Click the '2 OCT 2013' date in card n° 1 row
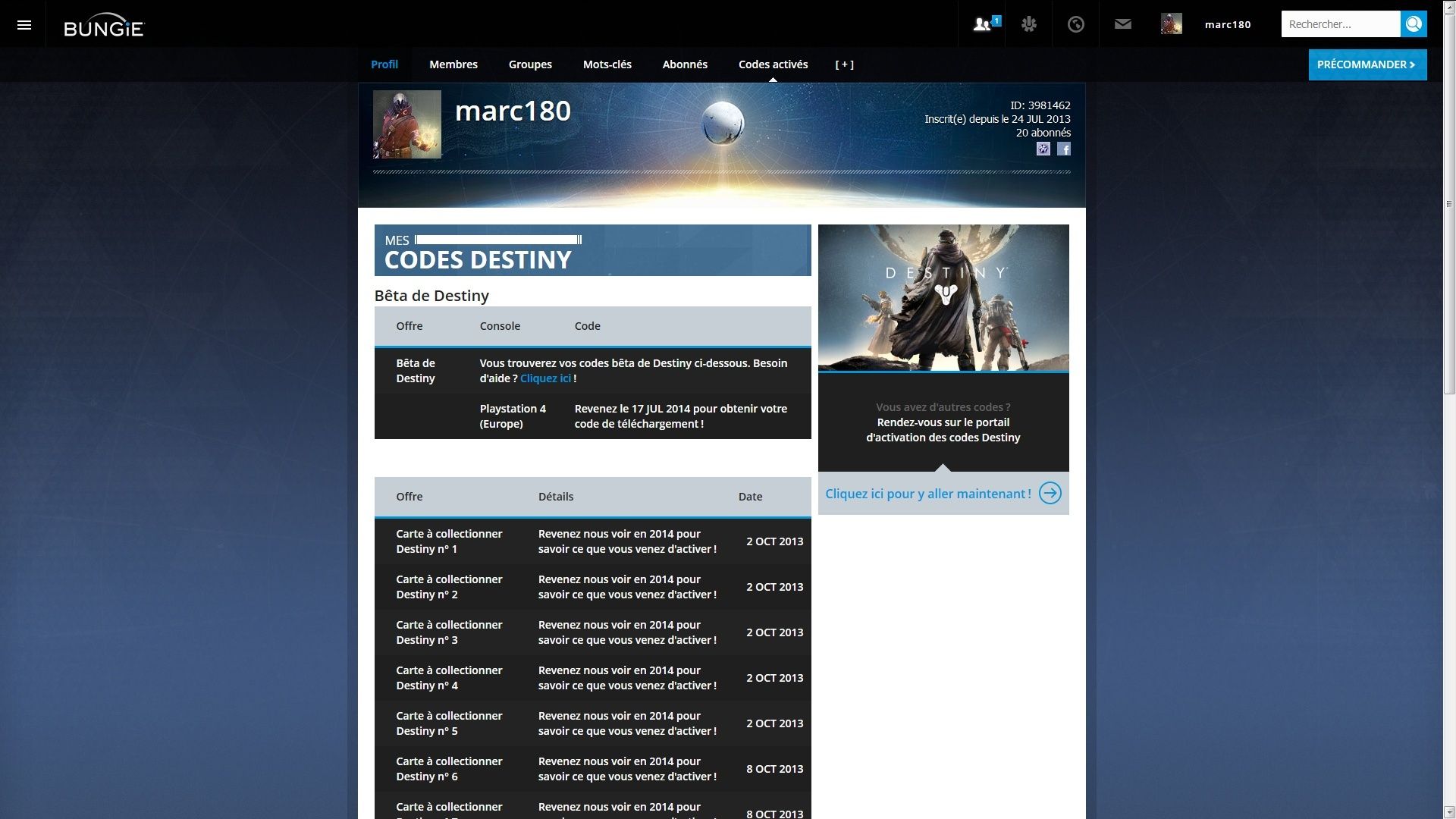The height and width of the screenshot is (819, 1456). click(774, 541)
